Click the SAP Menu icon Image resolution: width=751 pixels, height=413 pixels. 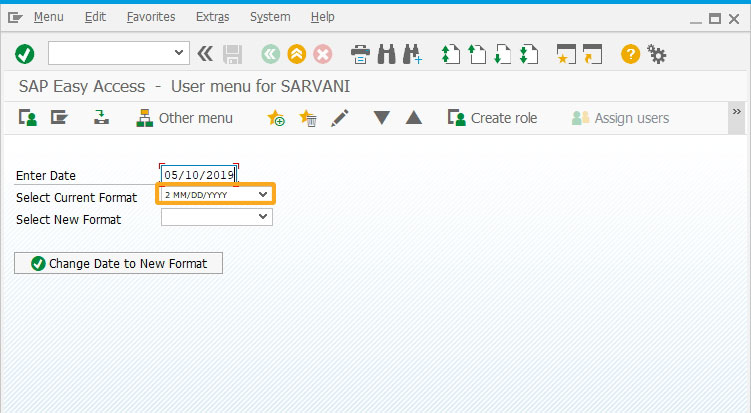(59, 117)
